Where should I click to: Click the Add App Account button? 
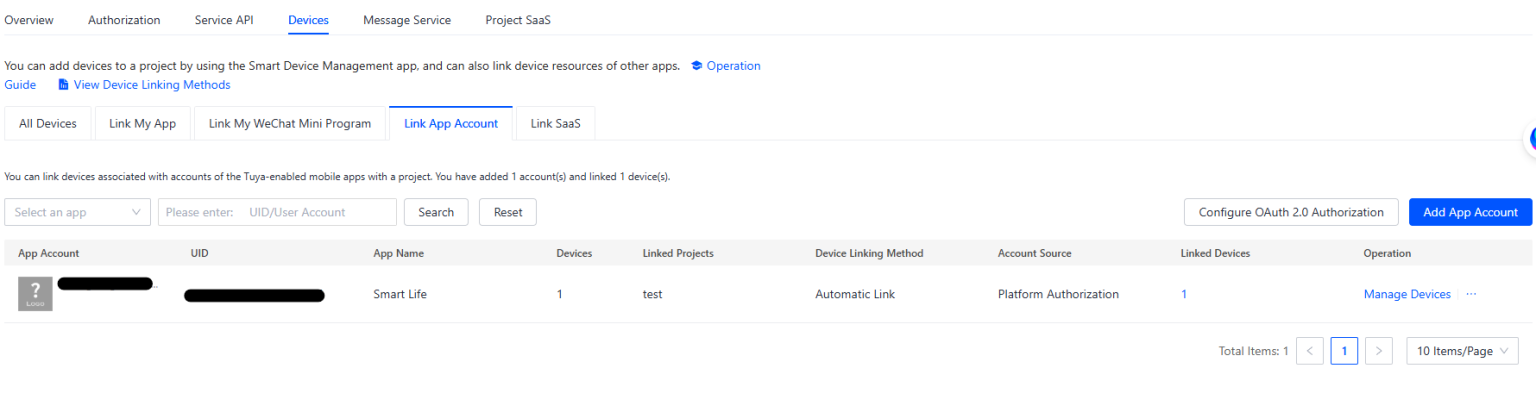[x=1470, y=212]
